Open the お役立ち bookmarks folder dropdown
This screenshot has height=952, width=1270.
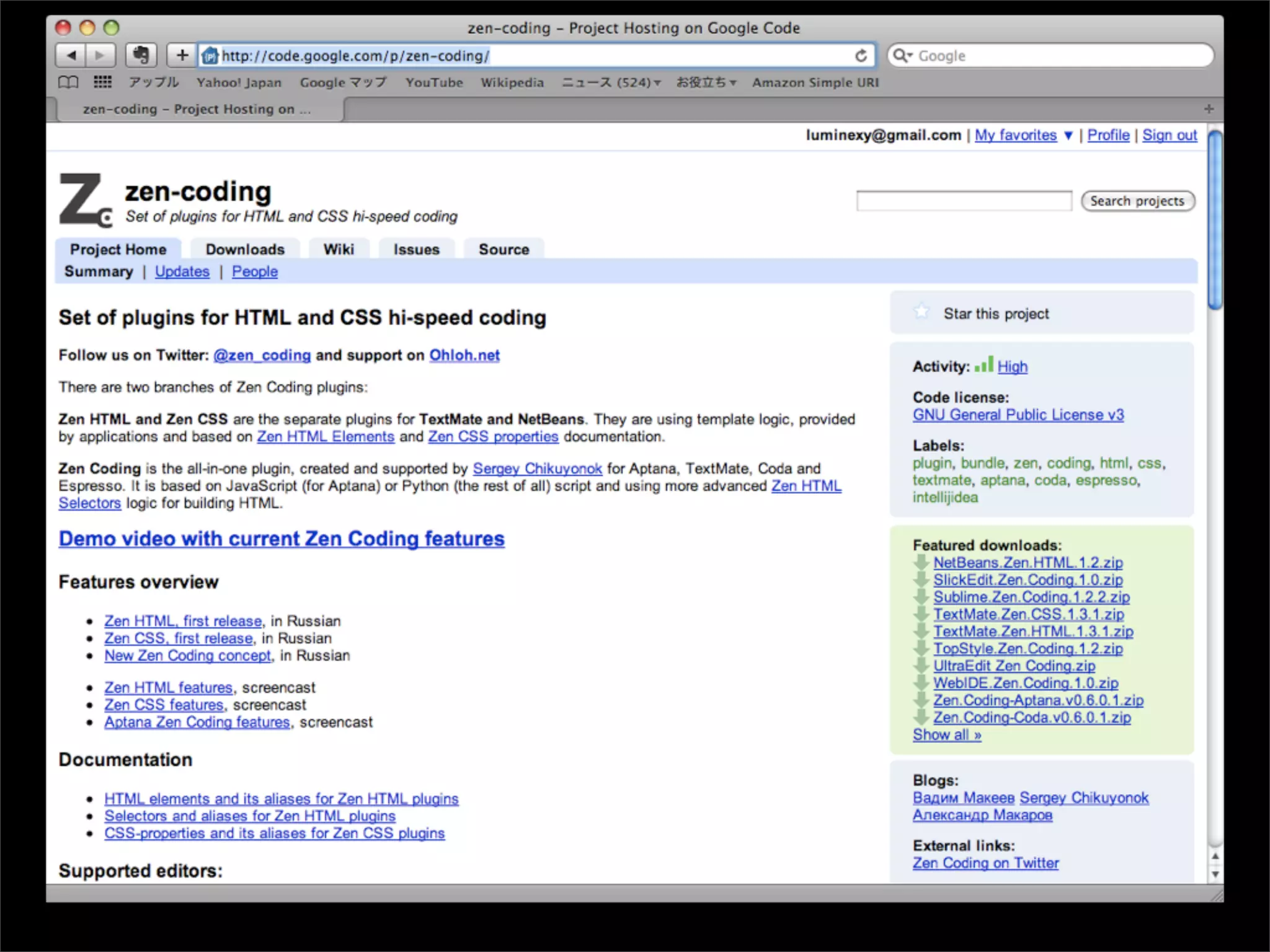[706, 82]
